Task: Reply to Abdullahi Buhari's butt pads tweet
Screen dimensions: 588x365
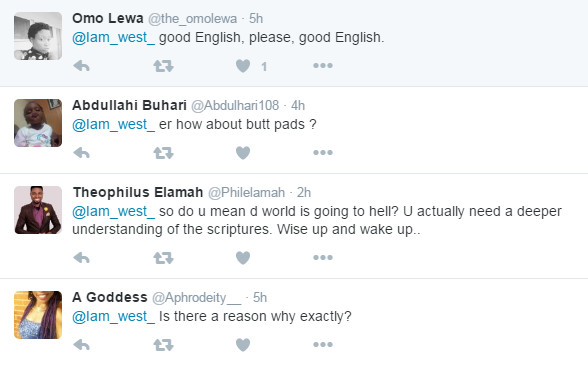Action: pos(81,153)
